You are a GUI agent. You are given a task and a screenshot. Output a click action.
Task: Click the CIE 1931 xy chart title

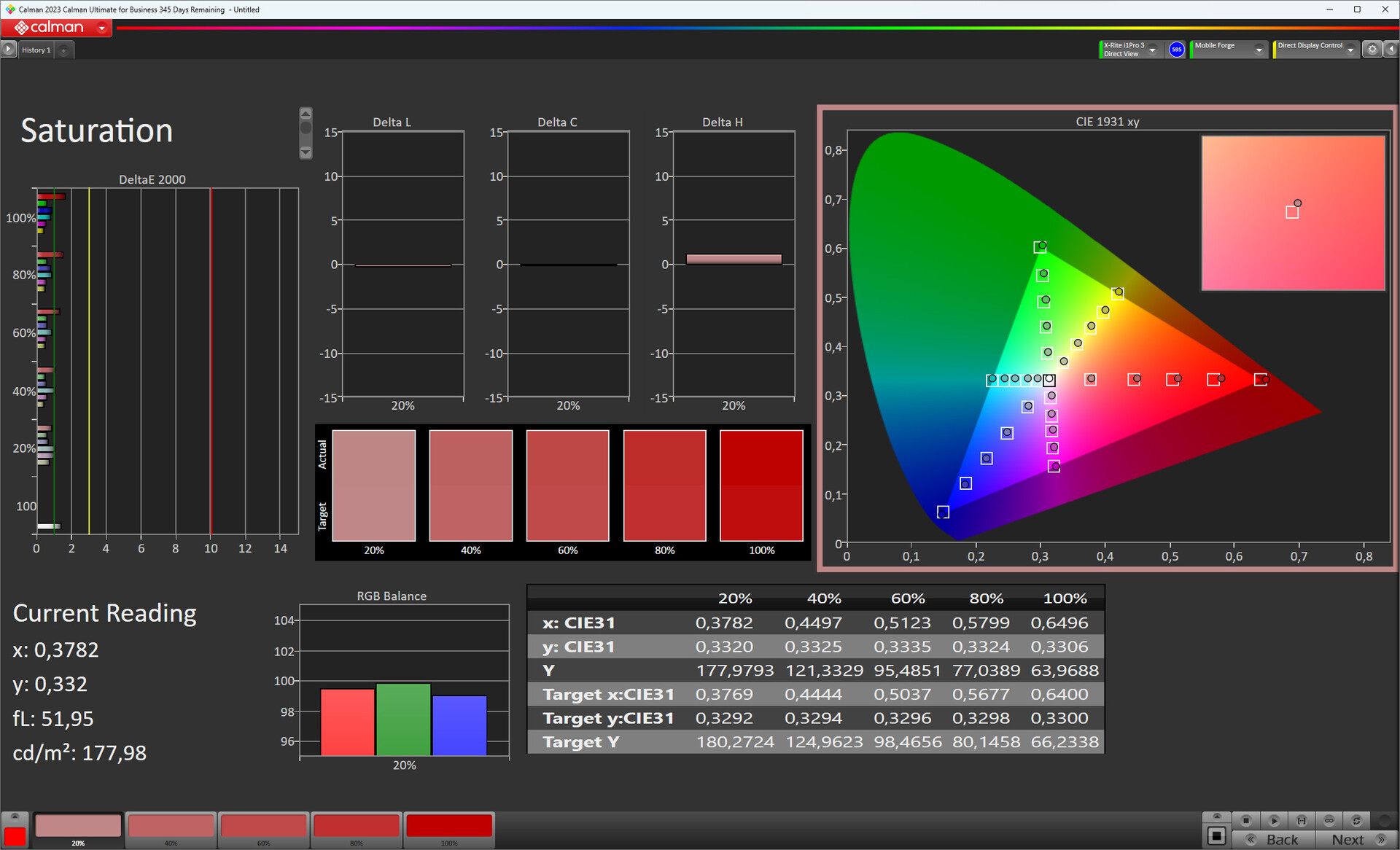(x=1107, y=122)
